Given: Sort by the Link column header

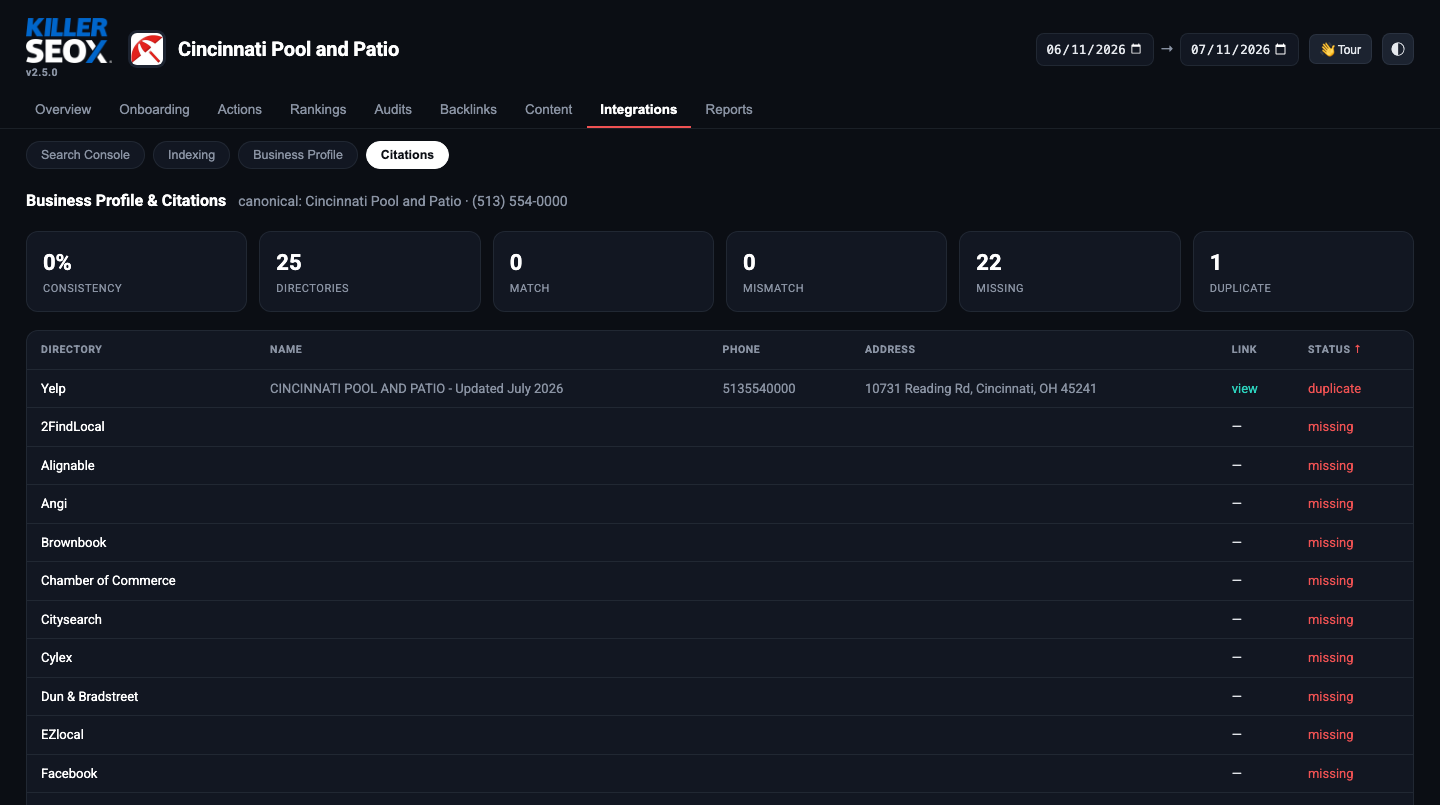Looking at the screenshot, I should 1244,349.
